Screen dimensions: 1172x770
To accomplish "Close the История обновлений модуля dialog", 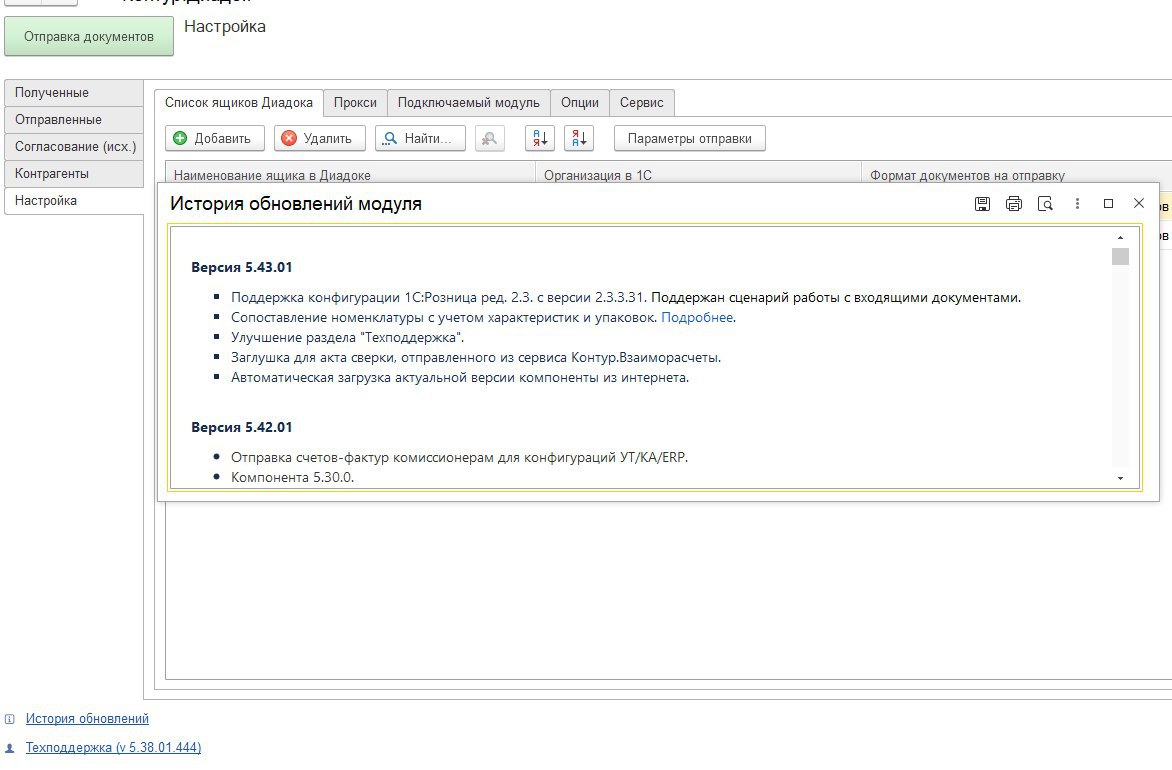I will (x=1138, y=203).
